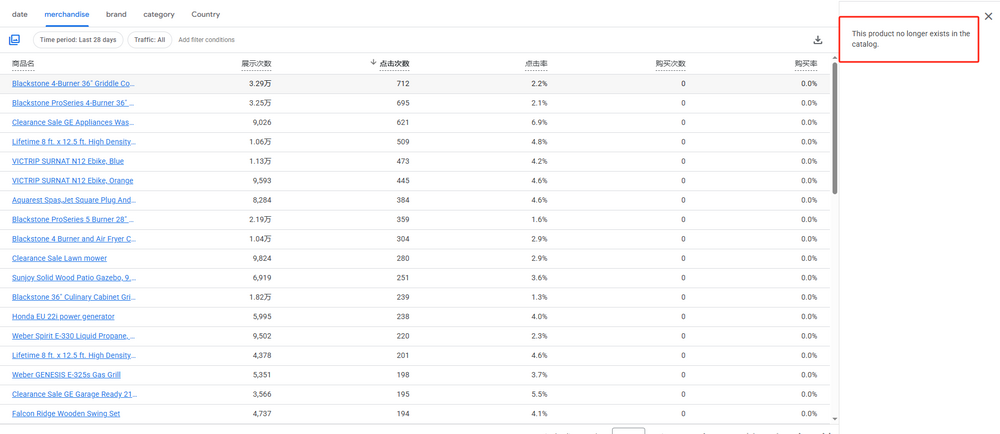Open the VICTRIP SURNAT N12 Ebike, Blue link
Viewport: 1000px width, 434px height.
68,161
